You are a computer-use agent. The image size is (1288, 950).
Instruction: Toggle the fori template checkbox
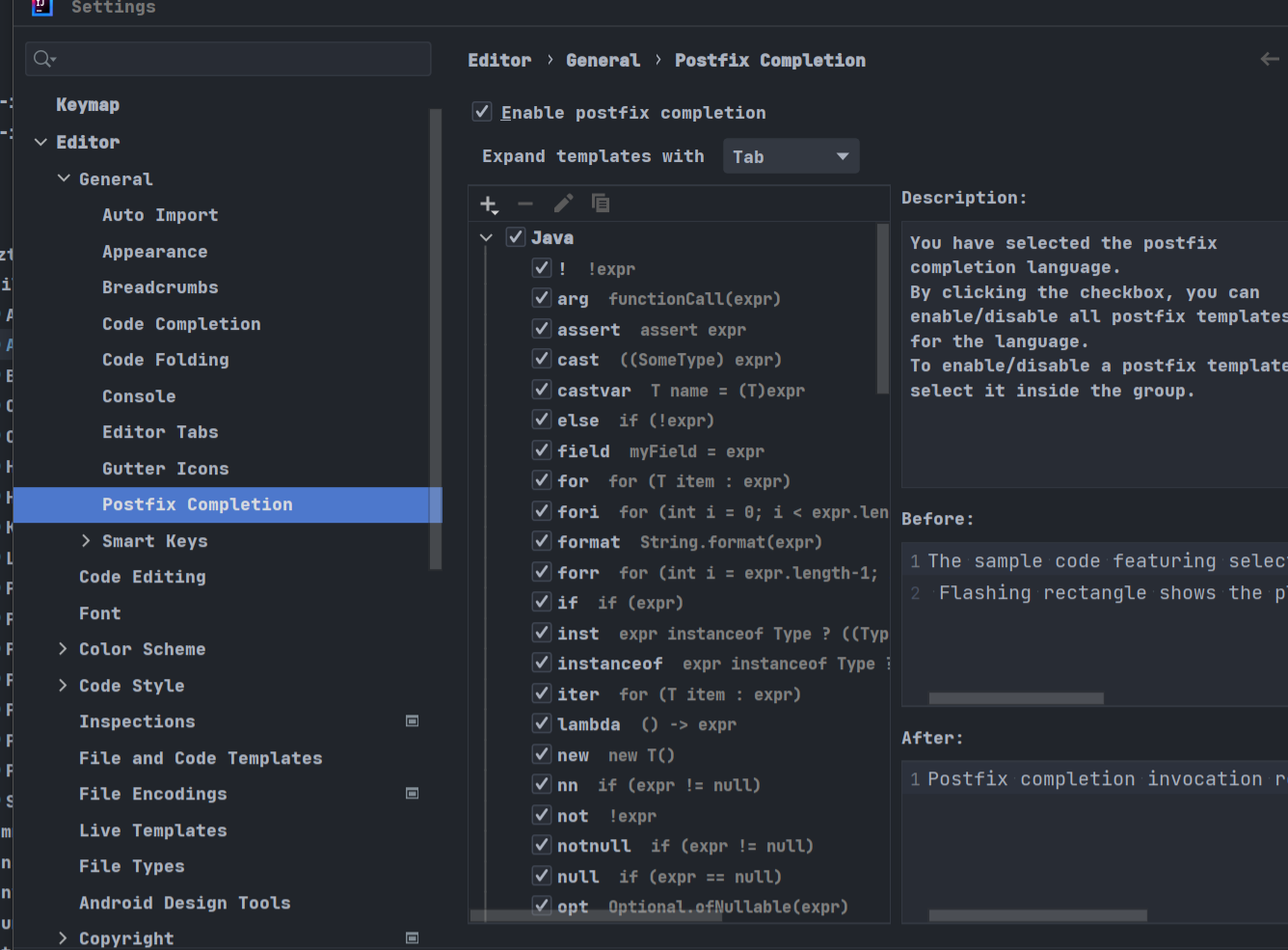pos(542,511)
